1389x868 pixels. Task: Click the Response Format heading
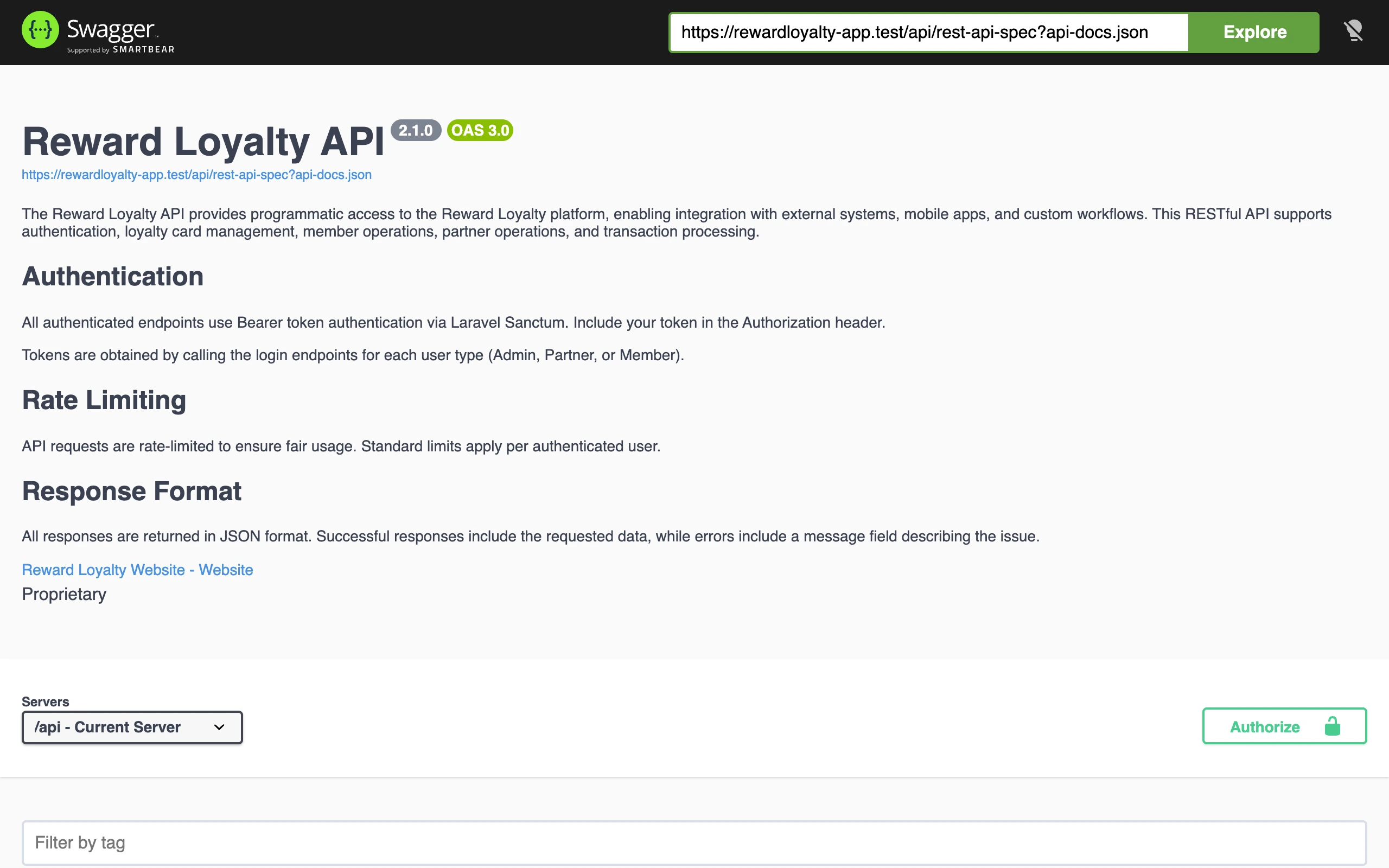pyautogui.click(x=131, y=492)
